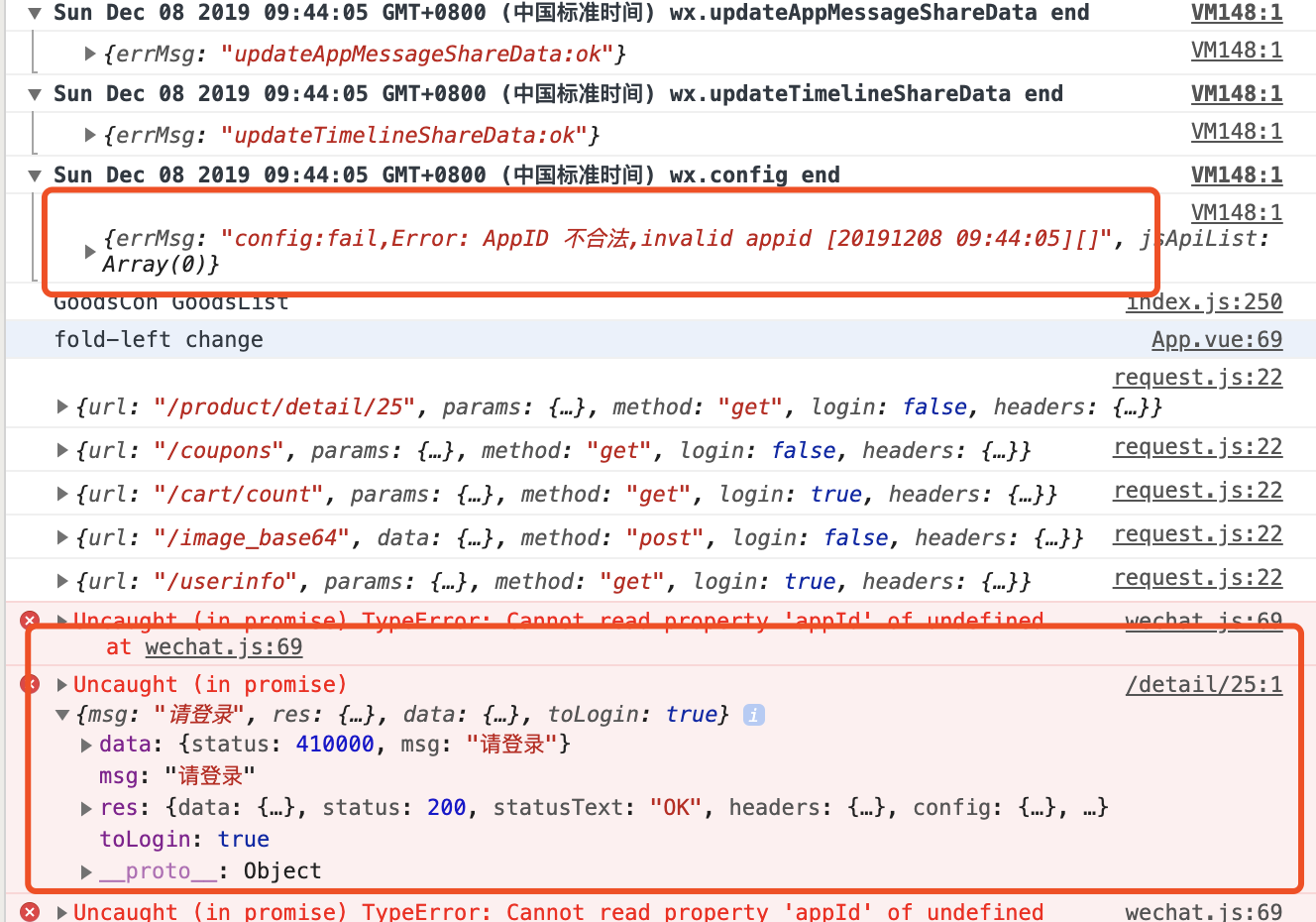Expand the Uncaught (in promise) /detail/25:1 error
This screenshot has width=1316, height=922.
click(x=62, y=685)
